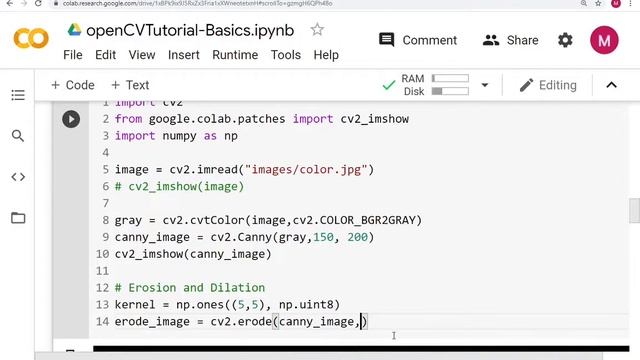Screen dimensions: 640x360
Task: Bookmark the page with the browser star
Action: (x=598, y=3)
